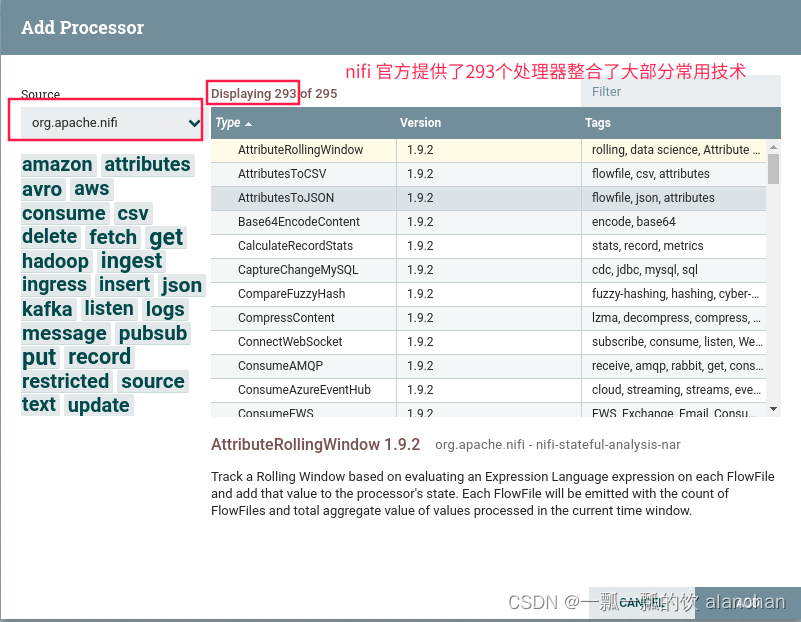Image resolution: width=801 pixels, height=622 pixels.
Task: Click the processor list scrollbar thumb
Action: [773, 169]
